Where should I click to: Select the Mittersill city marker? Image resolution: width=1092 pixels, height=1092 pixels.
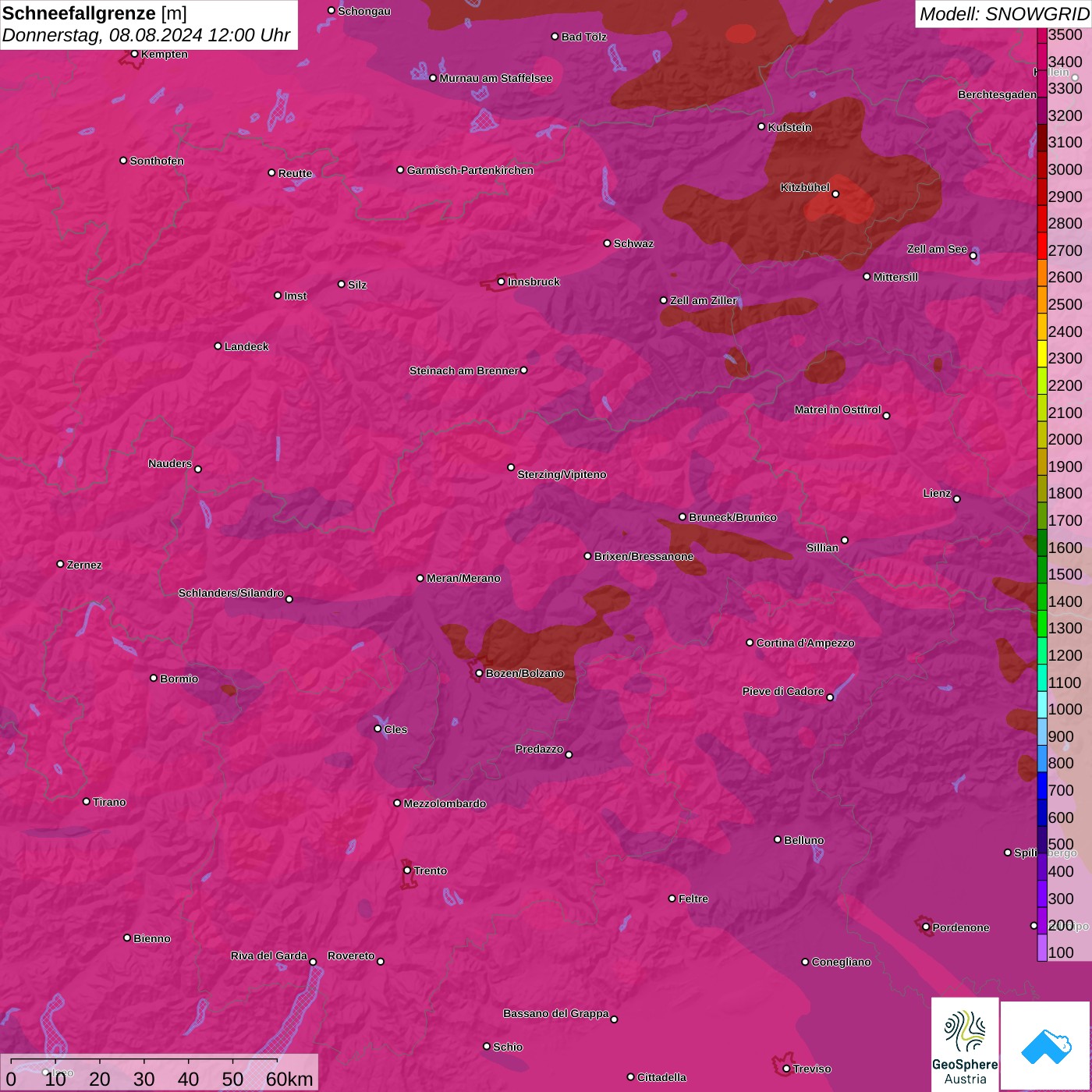[867, 276]
